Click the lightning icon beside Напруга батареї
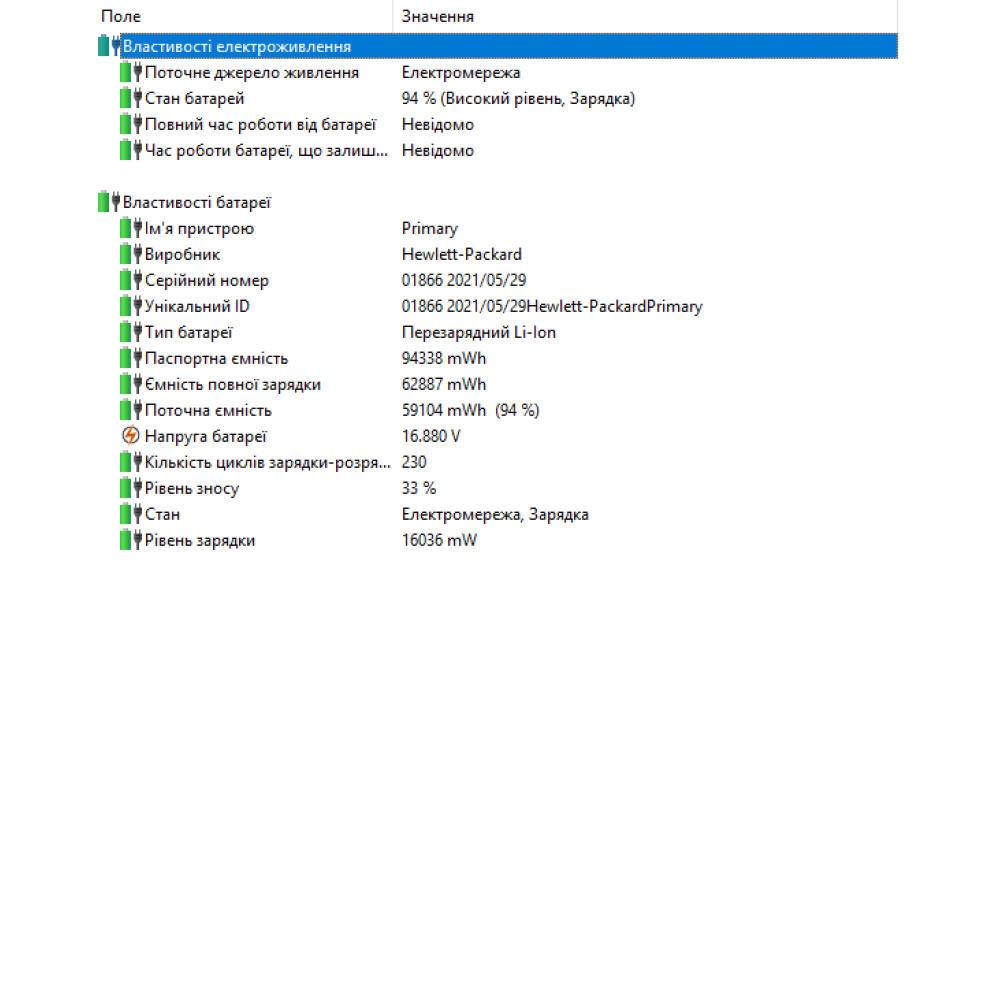Viewport: 1000px width, 1000px height. (130, 436)
